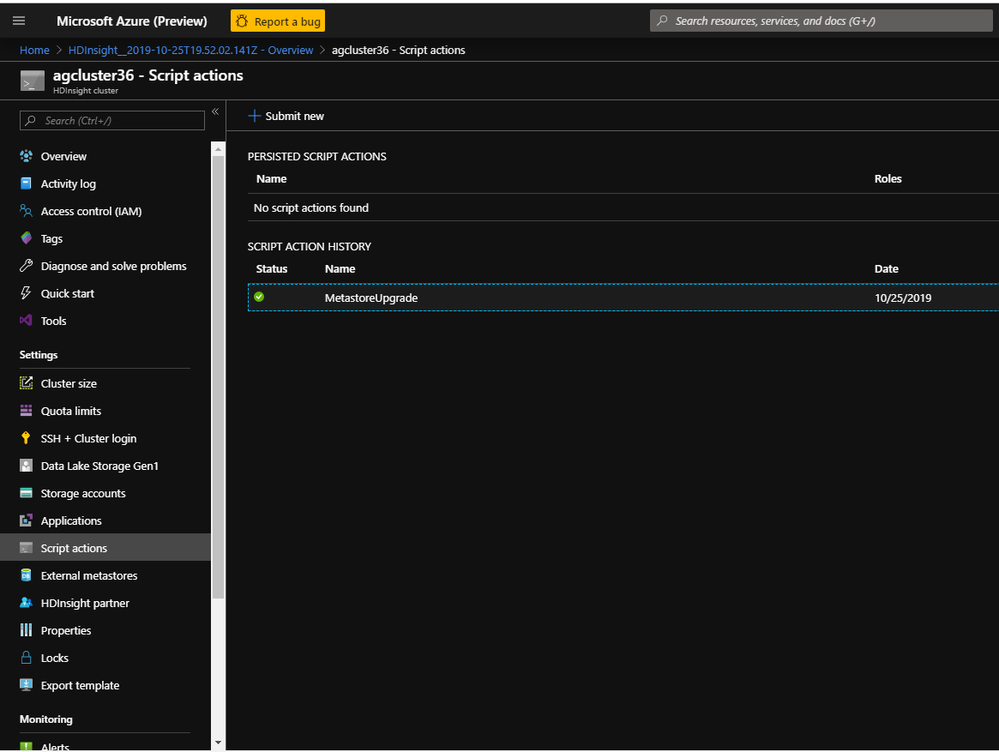Click the Status column header in history
The image size is (999, 752).
271,268
